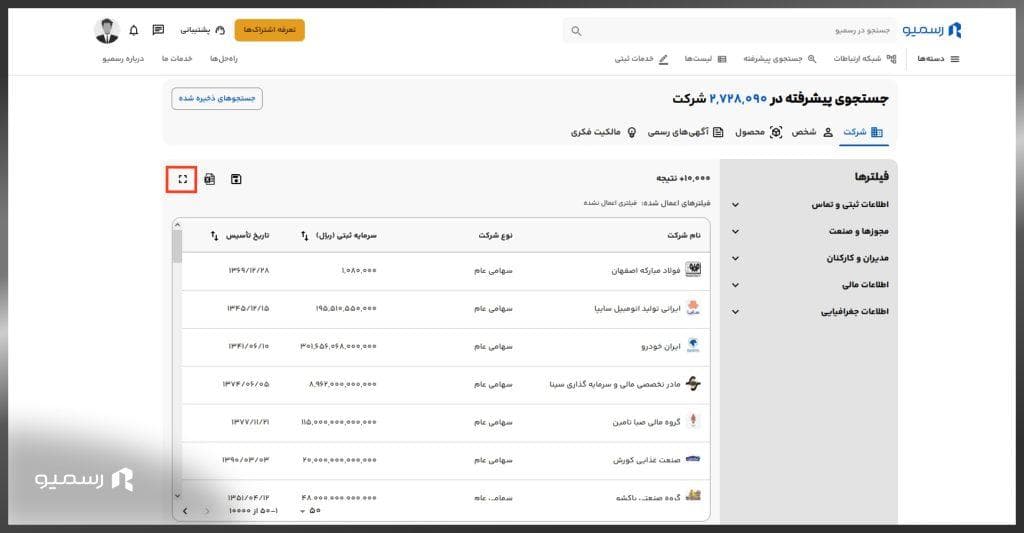This screenshot has height=533, width=1024.
Task: Click table scrollbar up arrow
Action: click(x=177, y=225)
